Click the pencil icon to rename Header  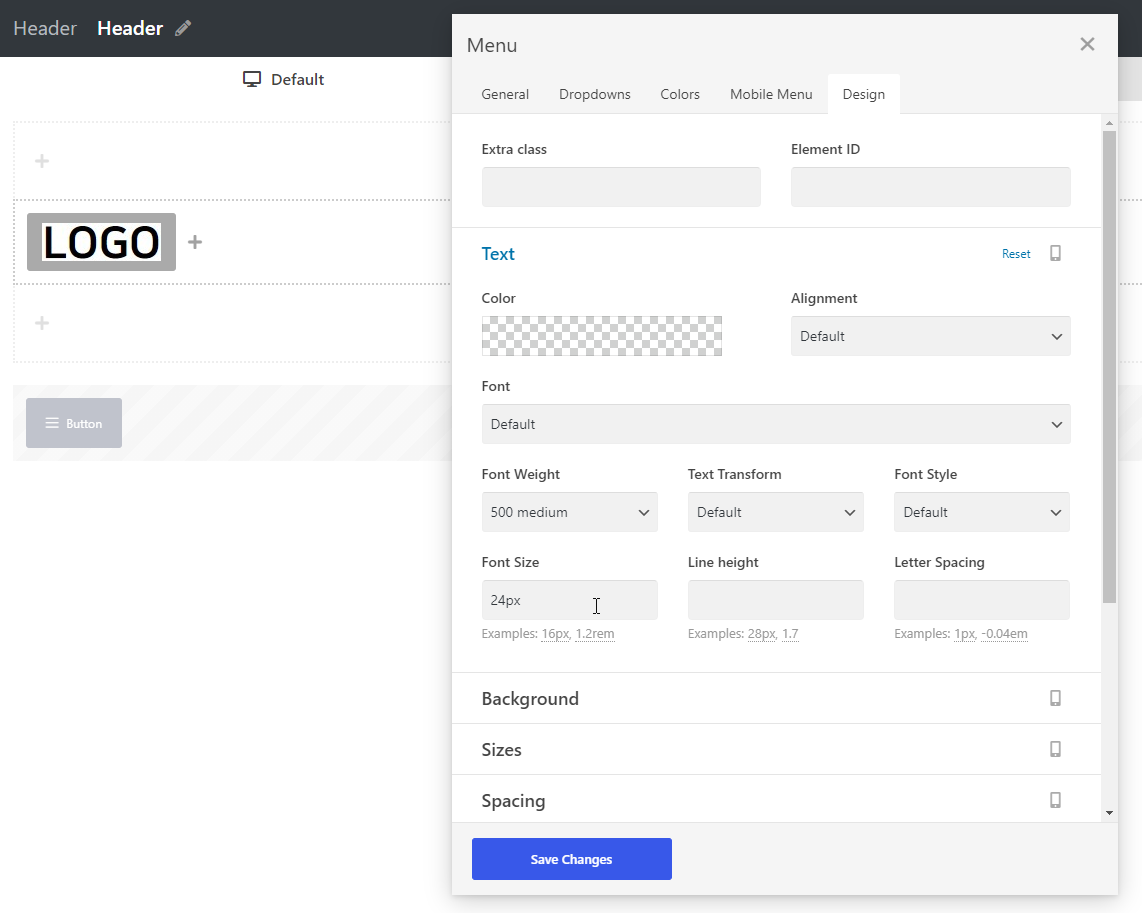point(183,28)
